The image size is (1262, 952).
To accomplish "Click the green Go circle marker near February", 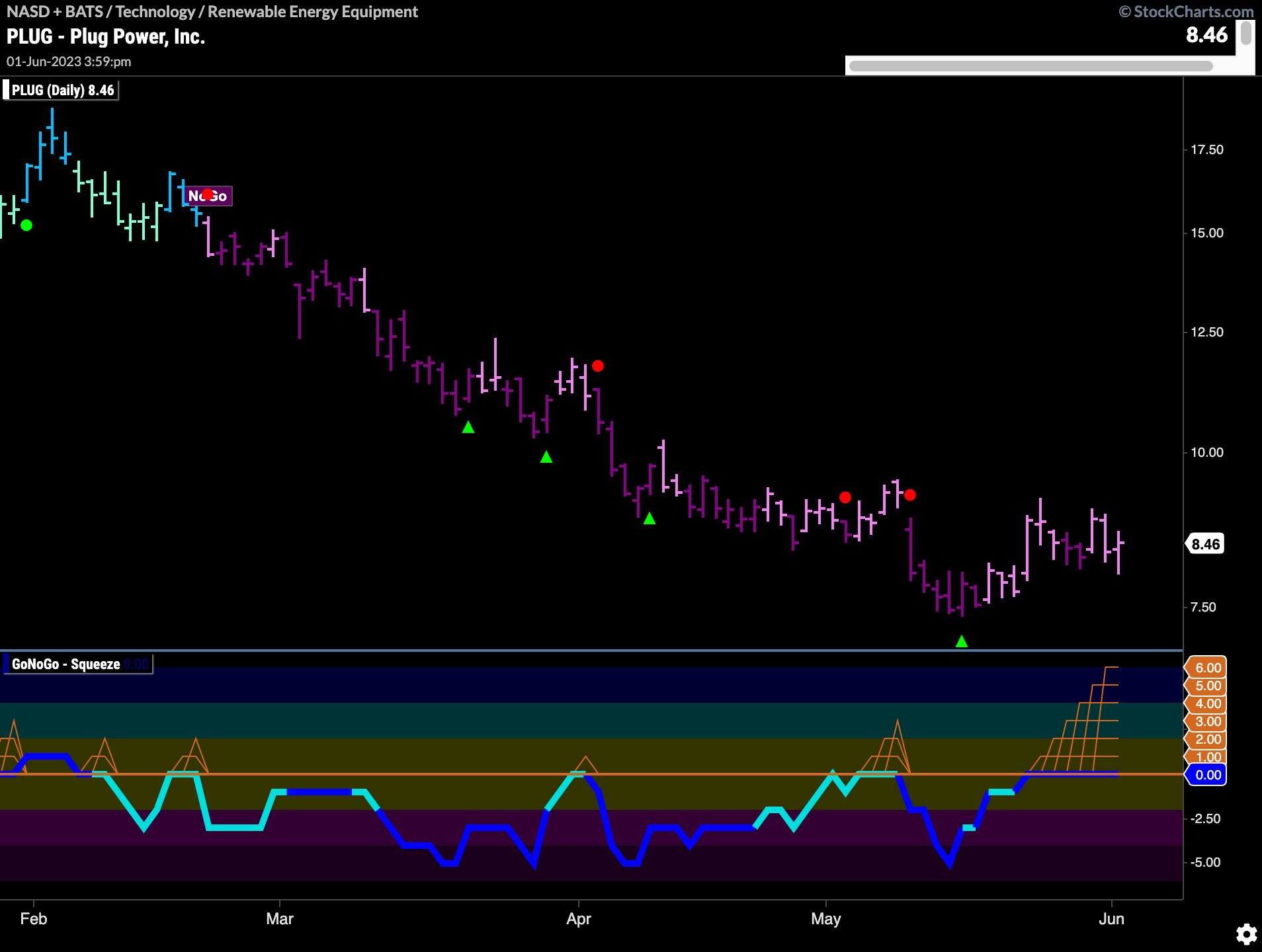I will [x=26, y=225].
